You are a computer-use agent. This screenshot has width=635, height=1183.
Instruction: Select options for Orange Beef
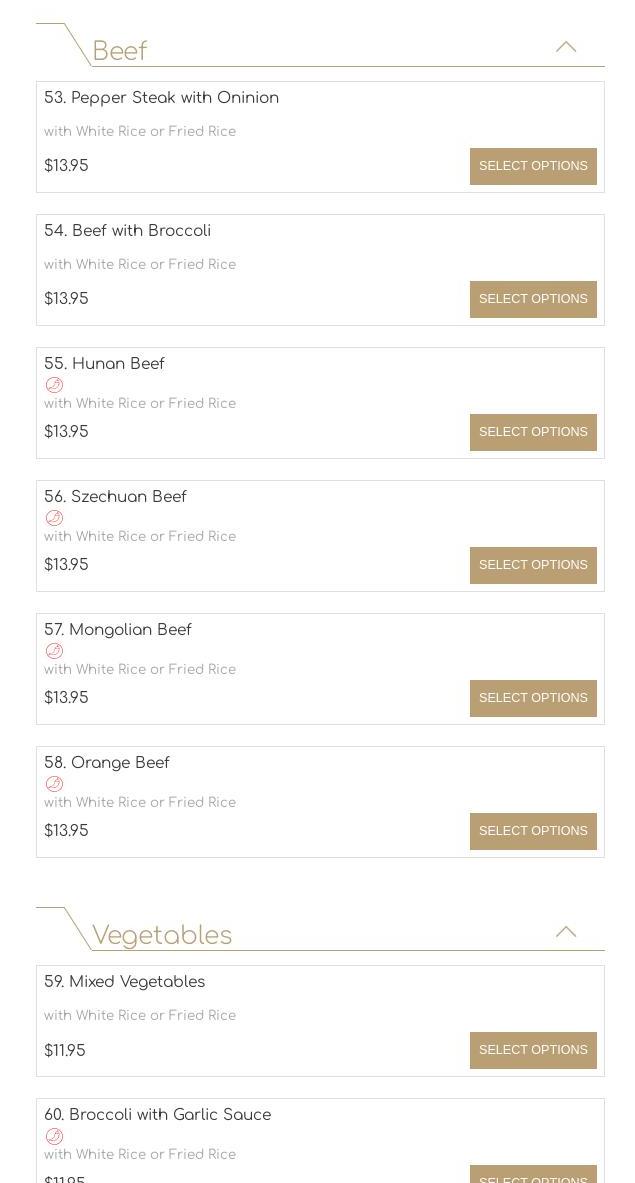click(x=533, y=831)
